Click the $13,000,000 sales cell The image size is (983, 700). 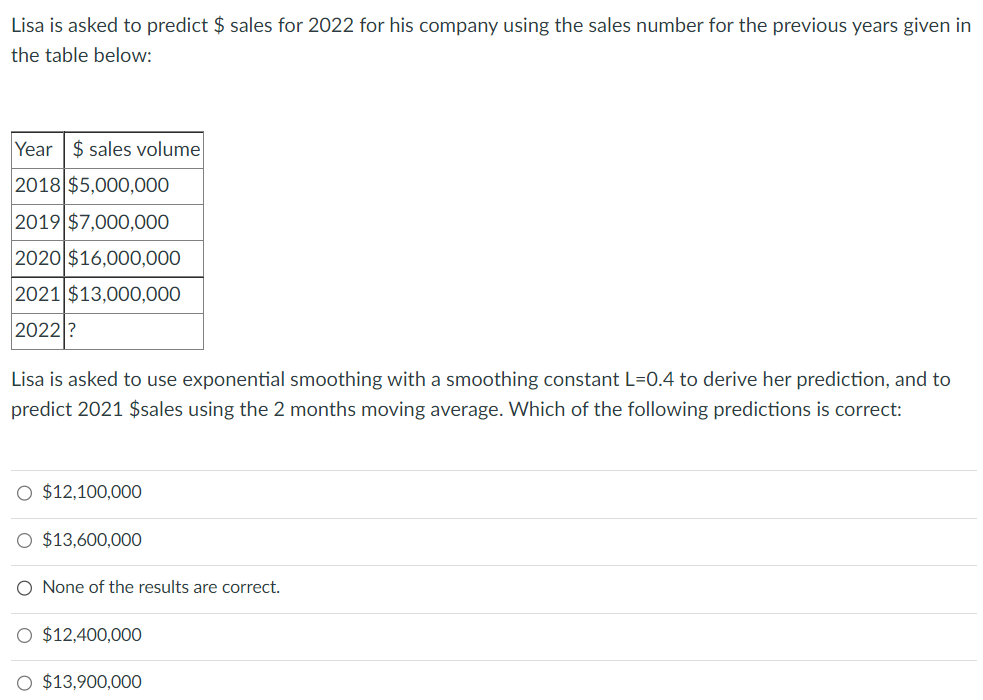(124, 294)
